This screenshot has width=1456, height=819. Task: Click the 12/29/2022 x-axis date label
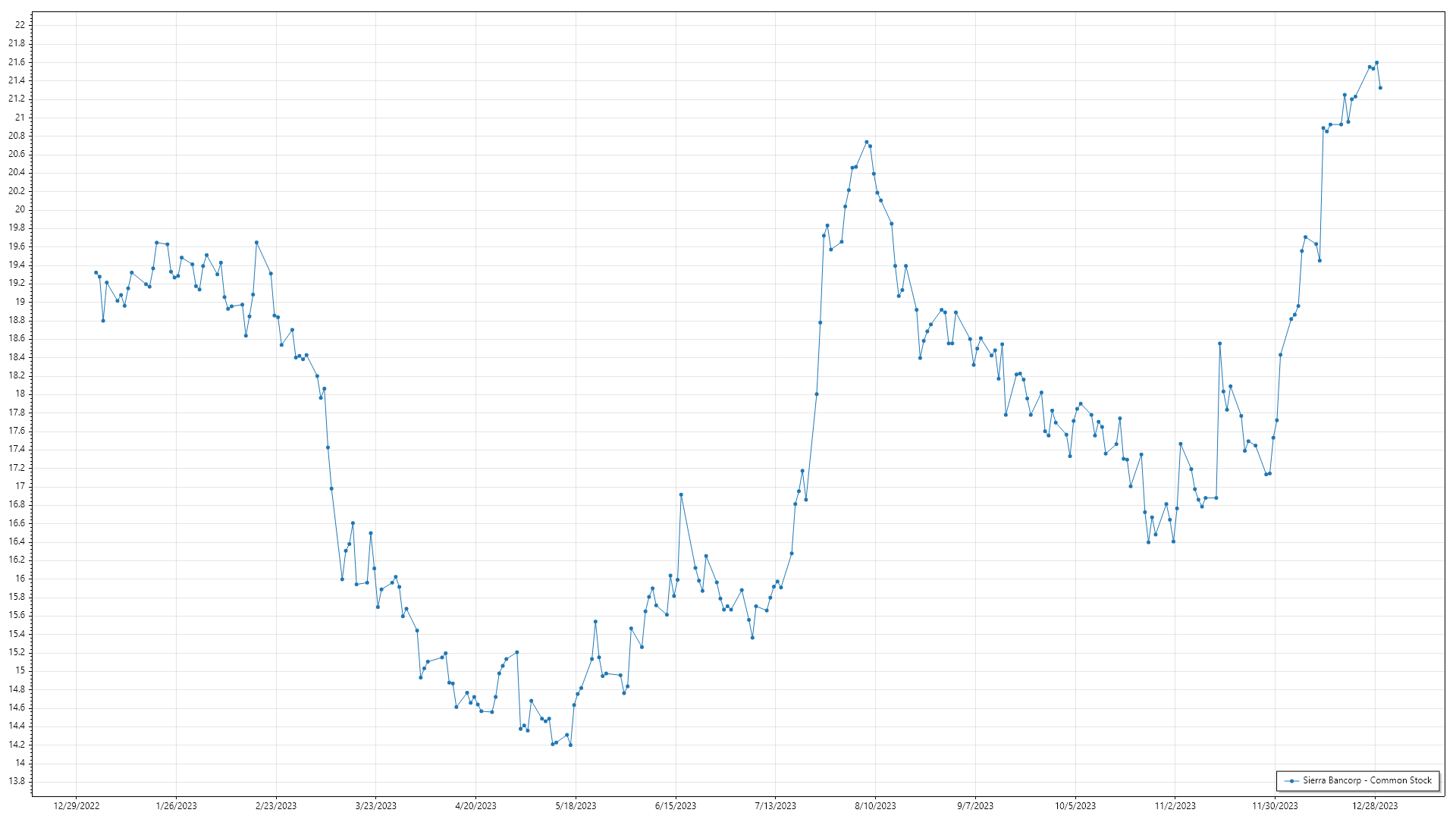[77, 805]
